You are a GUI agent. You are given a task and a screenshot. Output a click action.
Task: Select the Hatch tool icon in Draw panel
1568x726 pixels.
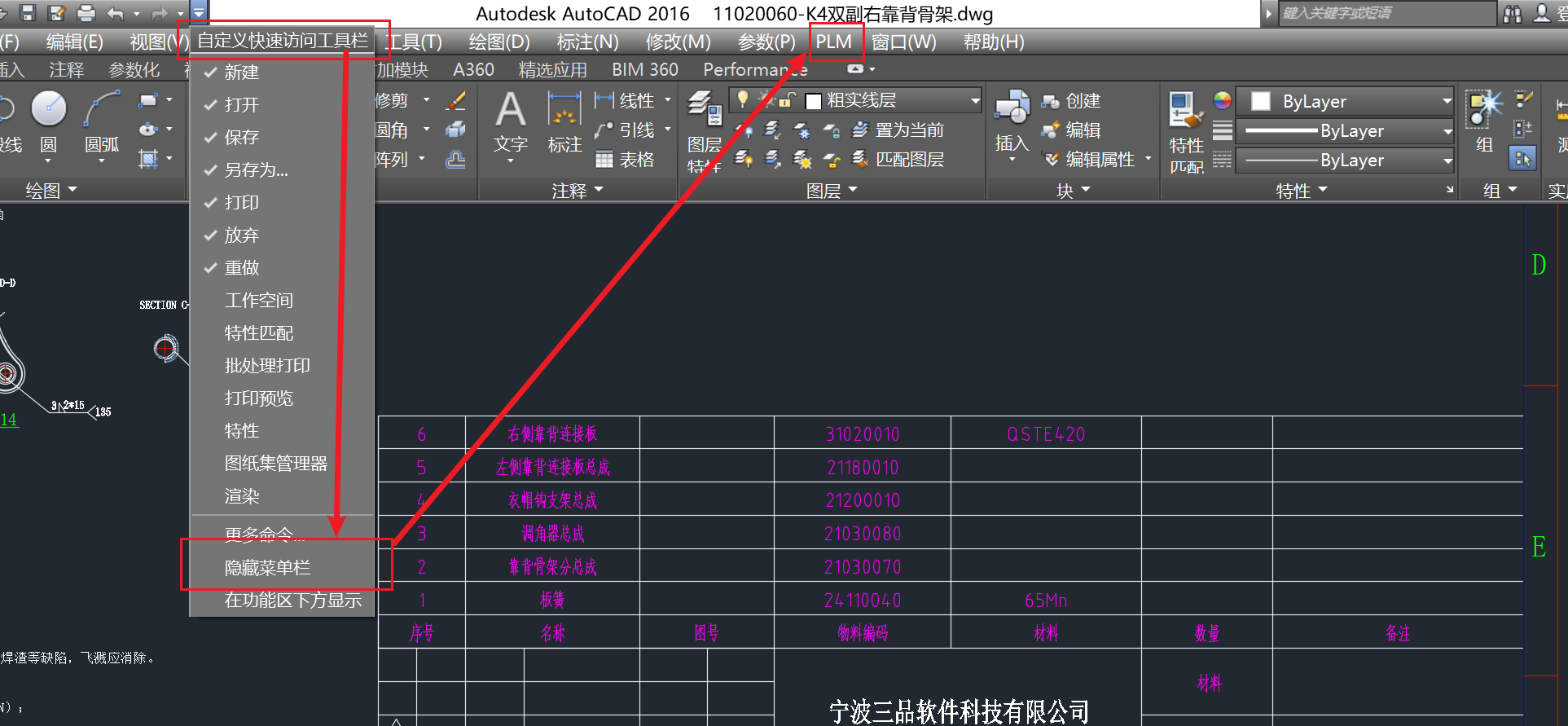(148, 158)
